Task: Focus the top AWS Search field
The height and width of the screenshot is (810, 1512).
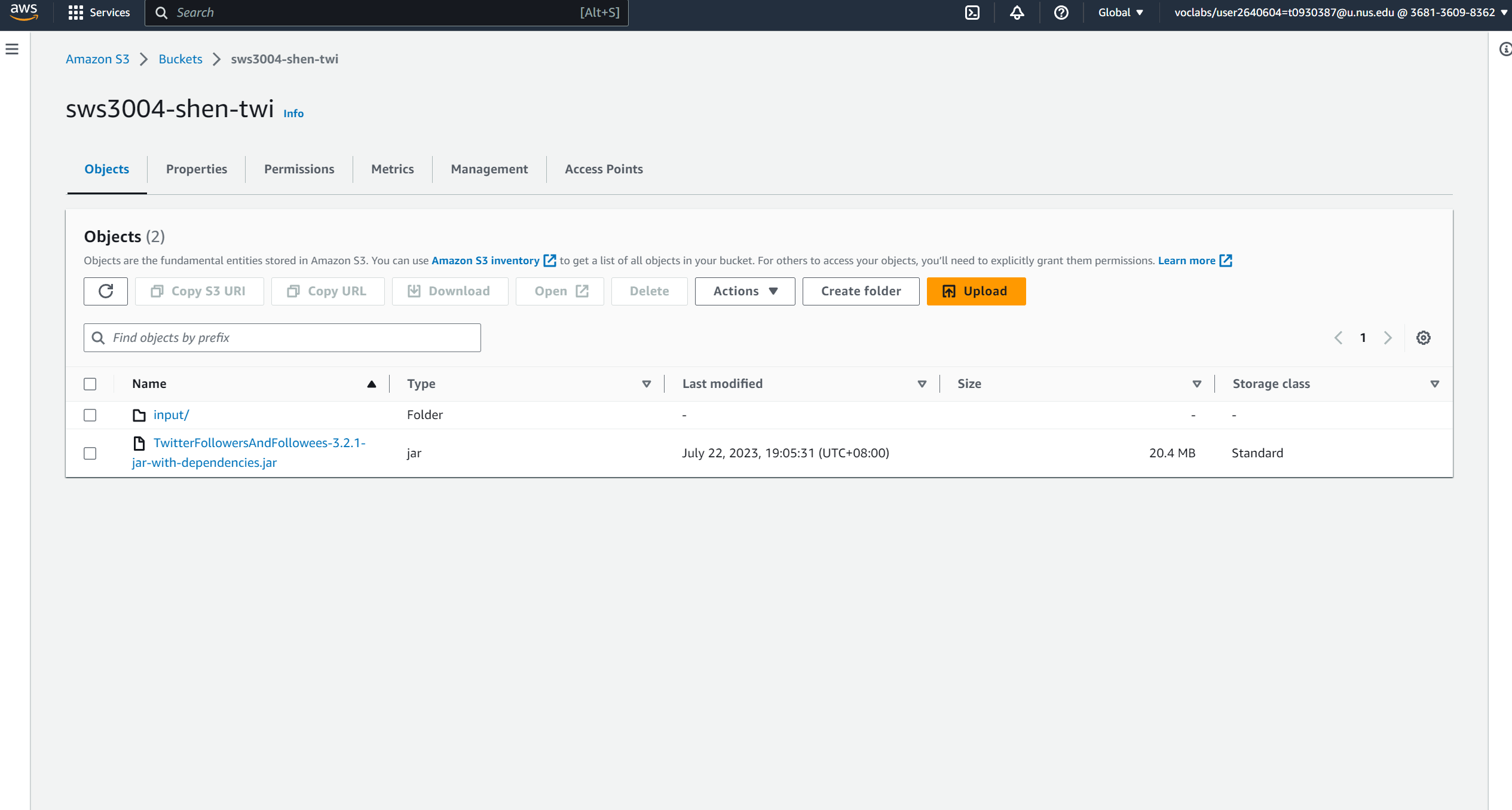Action: coord(387,13)
